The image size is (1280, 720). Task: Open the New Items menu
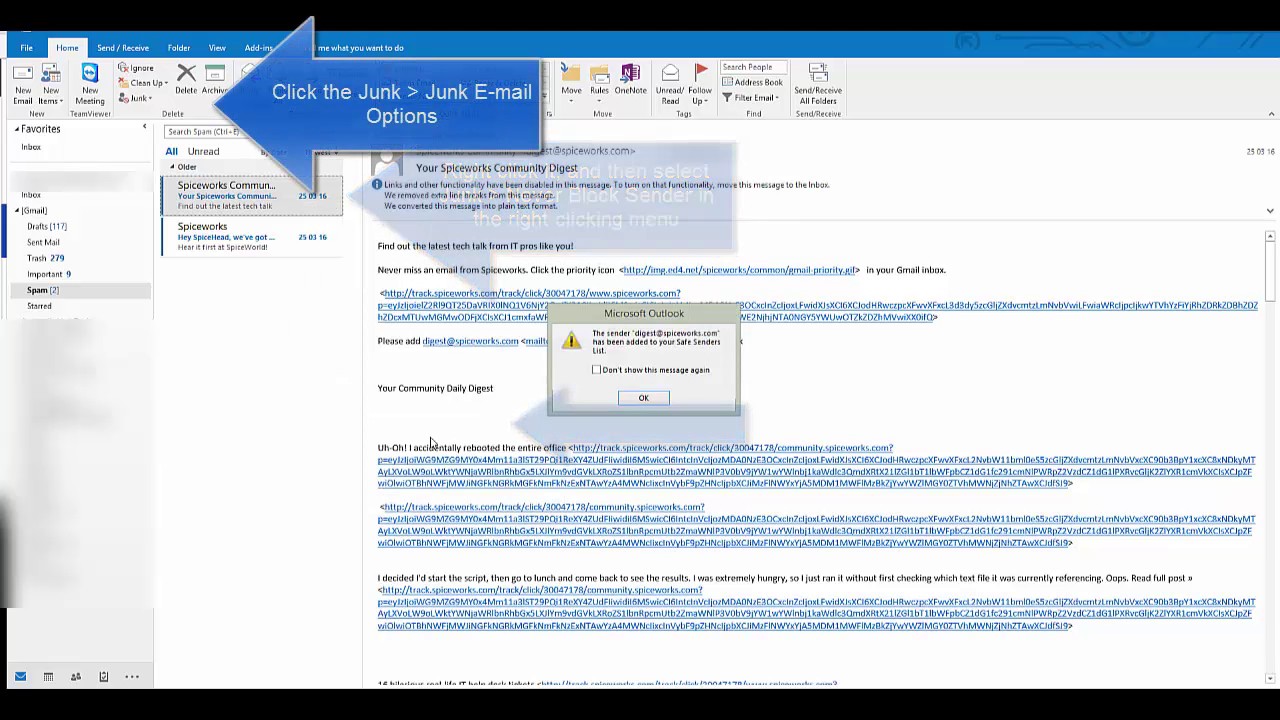coord(50,83)
